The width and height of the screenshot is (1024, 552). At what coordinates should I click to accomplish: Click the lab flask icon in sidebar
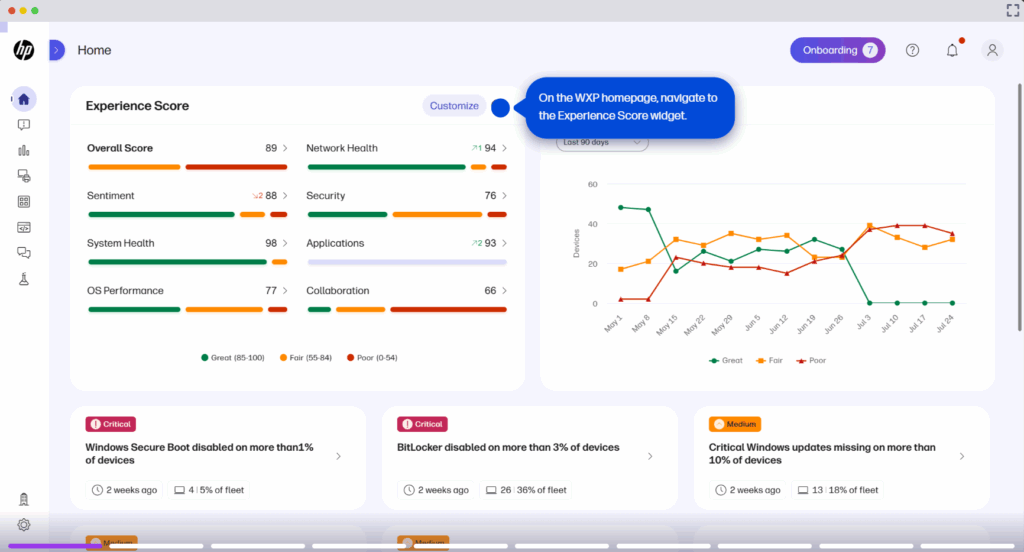click(x=24, y=280)
